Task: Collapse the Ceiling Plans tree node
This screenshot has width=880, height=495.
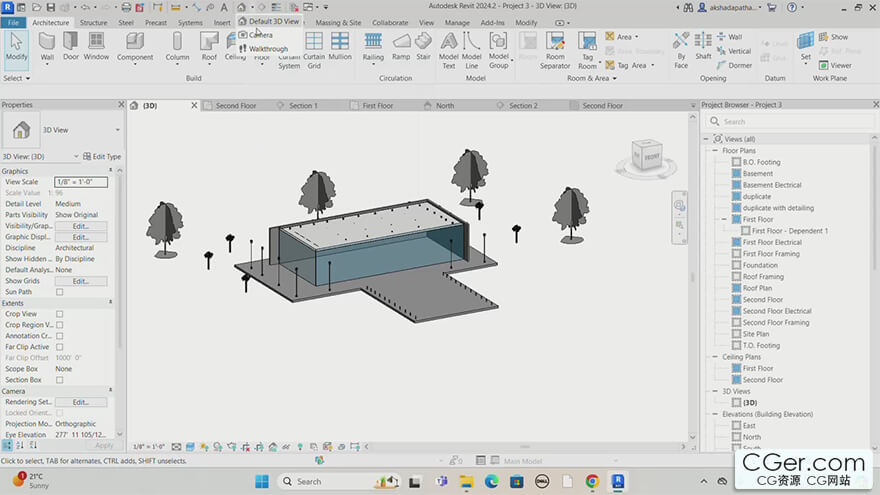Action: [716, 357]
